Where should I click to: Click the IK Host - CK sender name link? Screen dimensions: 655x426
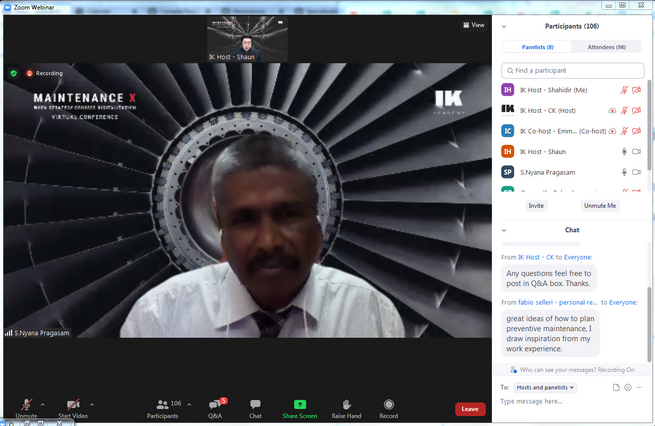pos(536,257)
